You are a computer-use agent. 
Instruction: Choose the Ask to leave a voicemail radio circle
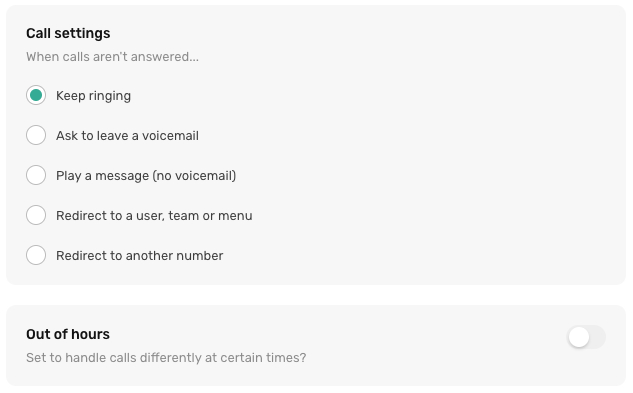(36, 135)
